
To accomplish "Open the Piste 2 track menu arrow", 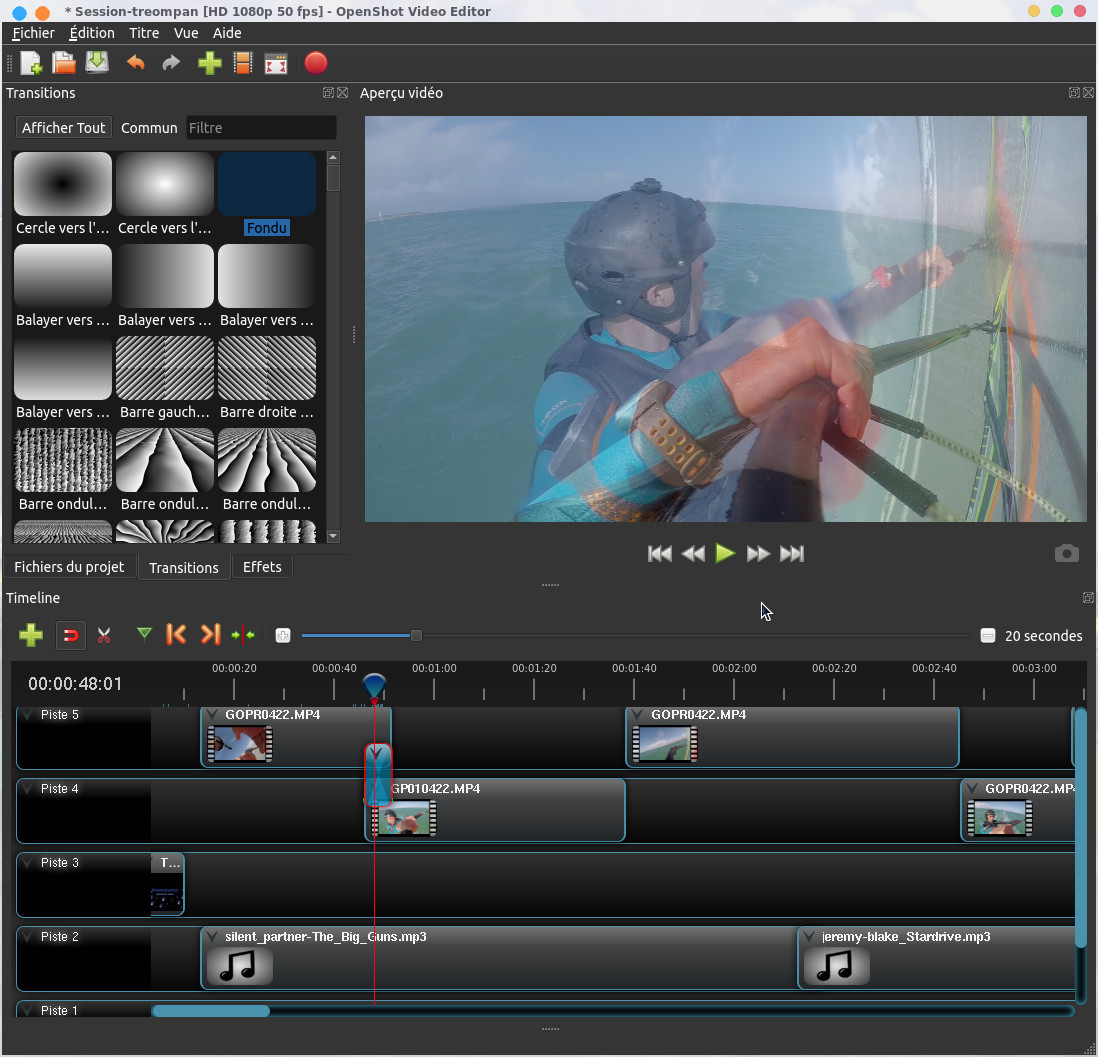I will pos(27,937).
